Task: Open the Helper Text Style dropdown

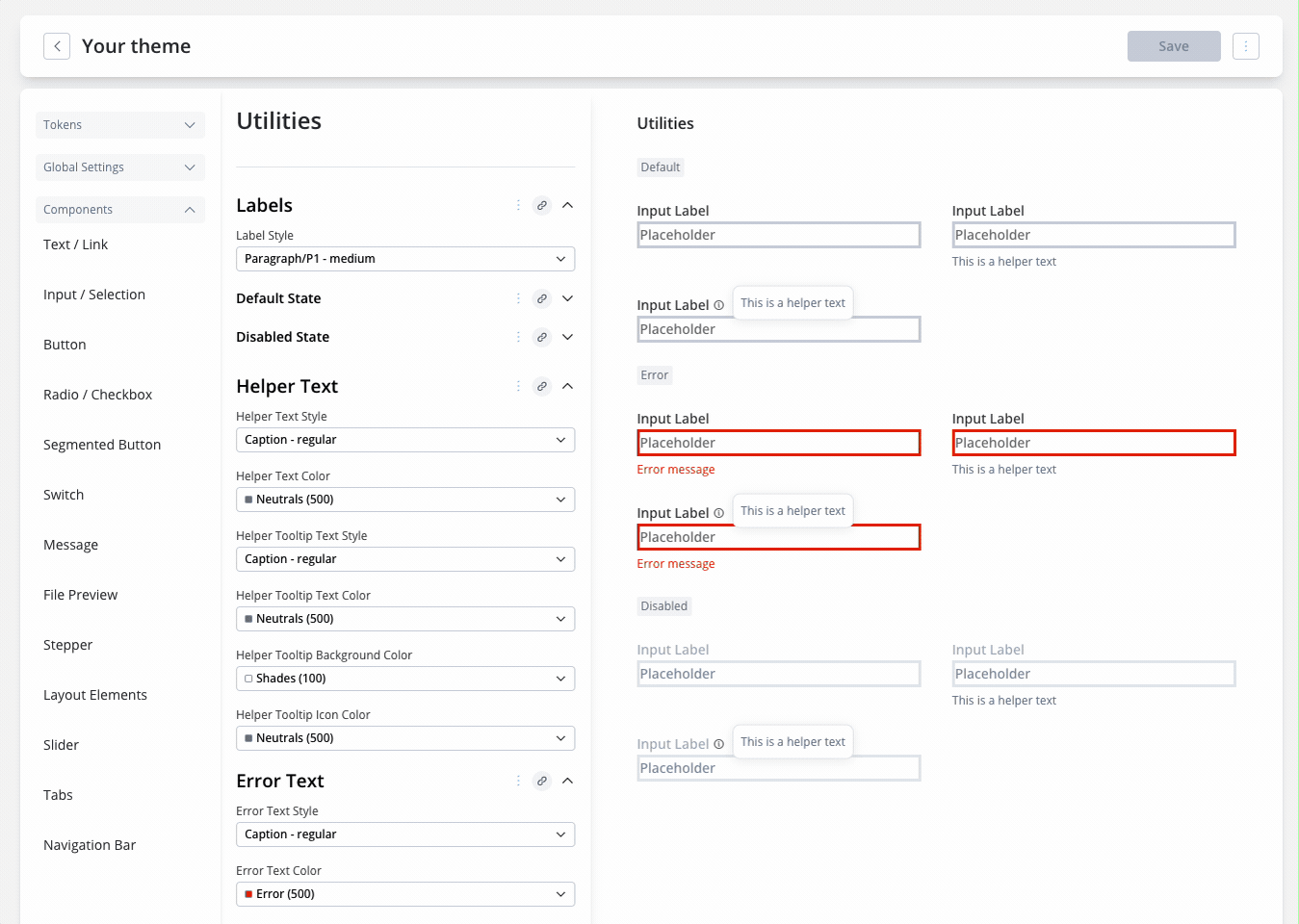Action: click(x=405, y=440)
